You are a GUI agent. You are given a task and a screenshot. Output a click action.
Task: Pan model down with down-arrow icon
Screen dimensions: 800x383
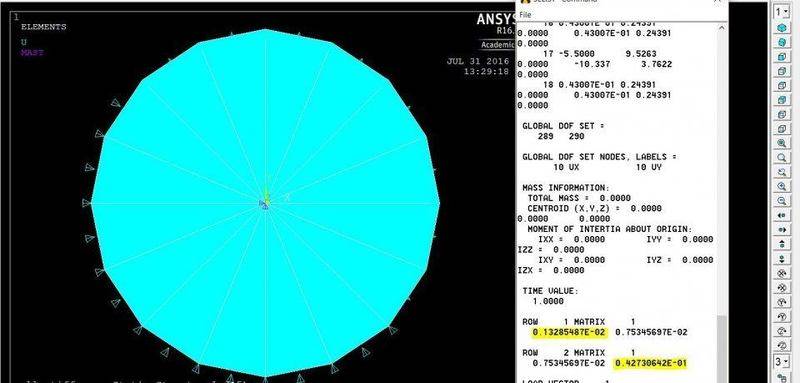(782, 259)
